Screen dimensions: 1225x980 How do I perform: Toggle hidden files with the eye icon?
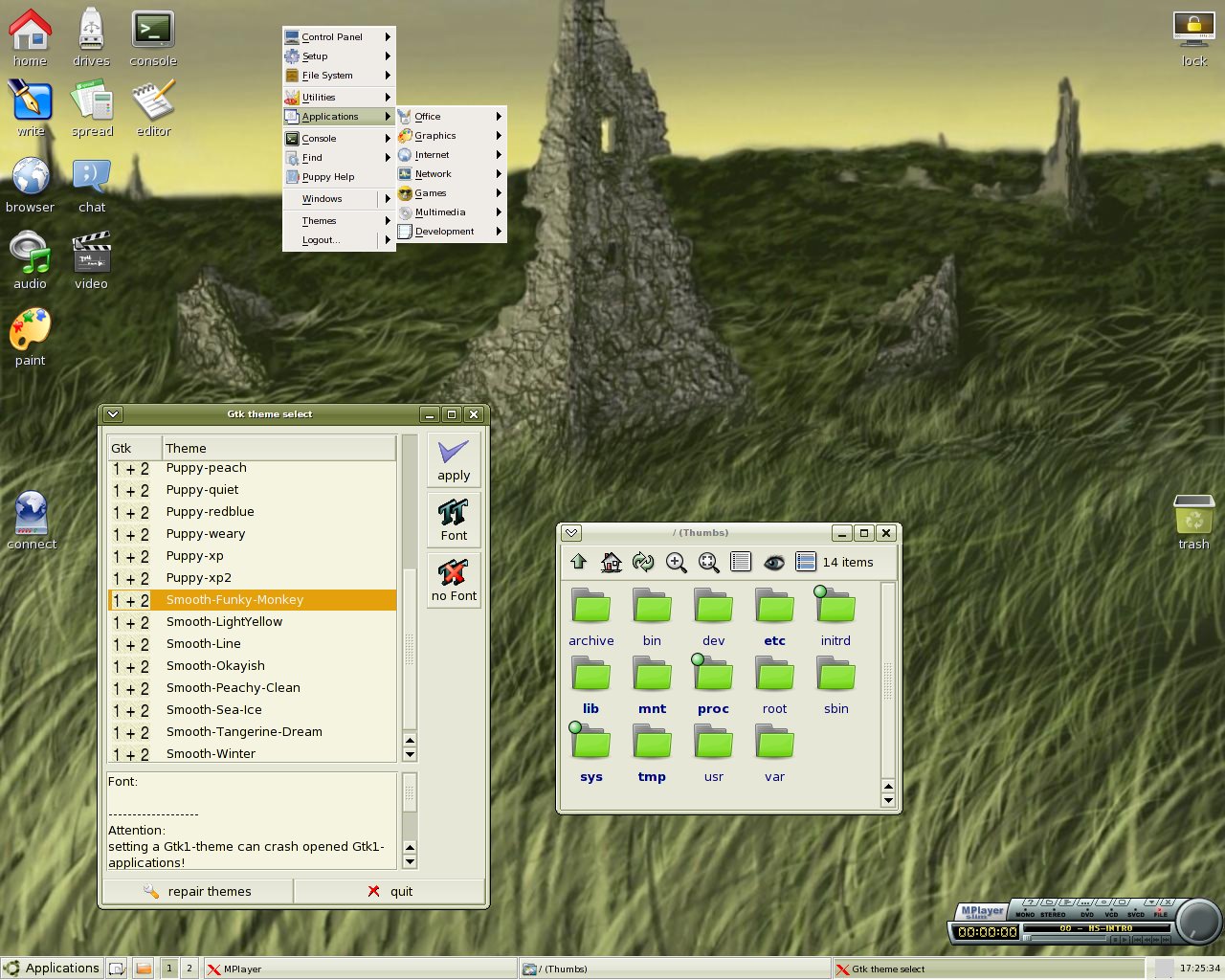[x=773, y=562]
